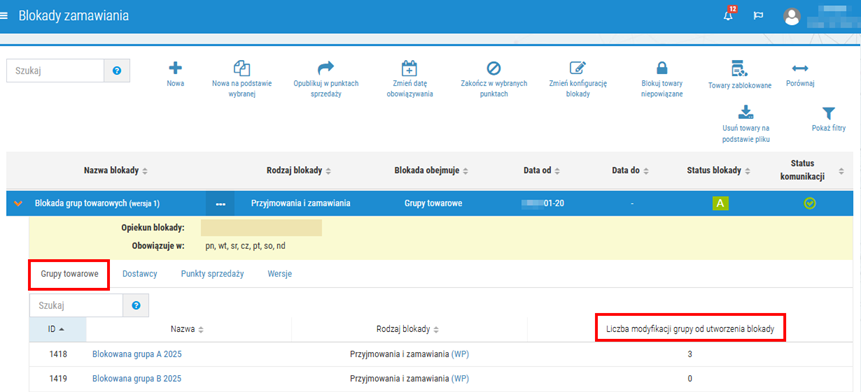The image size is (861, 392).
Task: Click green communication status check icon
Action: 809,203
